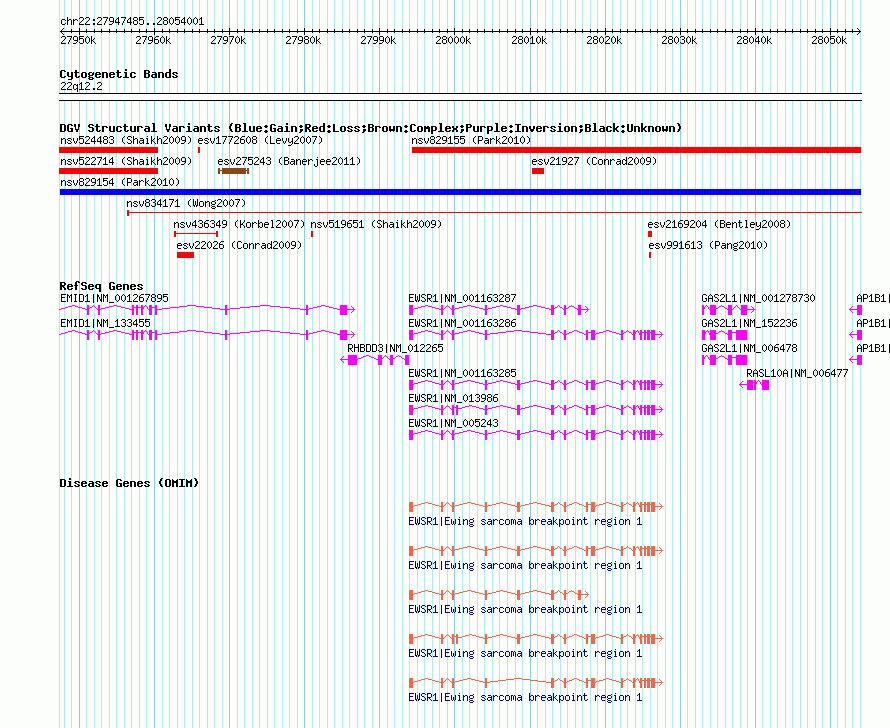Viewport: 890px width, 728px height.
Task: Click the RHBDD3|NM_012265 transcript label
Action: [x=395, y=348]
